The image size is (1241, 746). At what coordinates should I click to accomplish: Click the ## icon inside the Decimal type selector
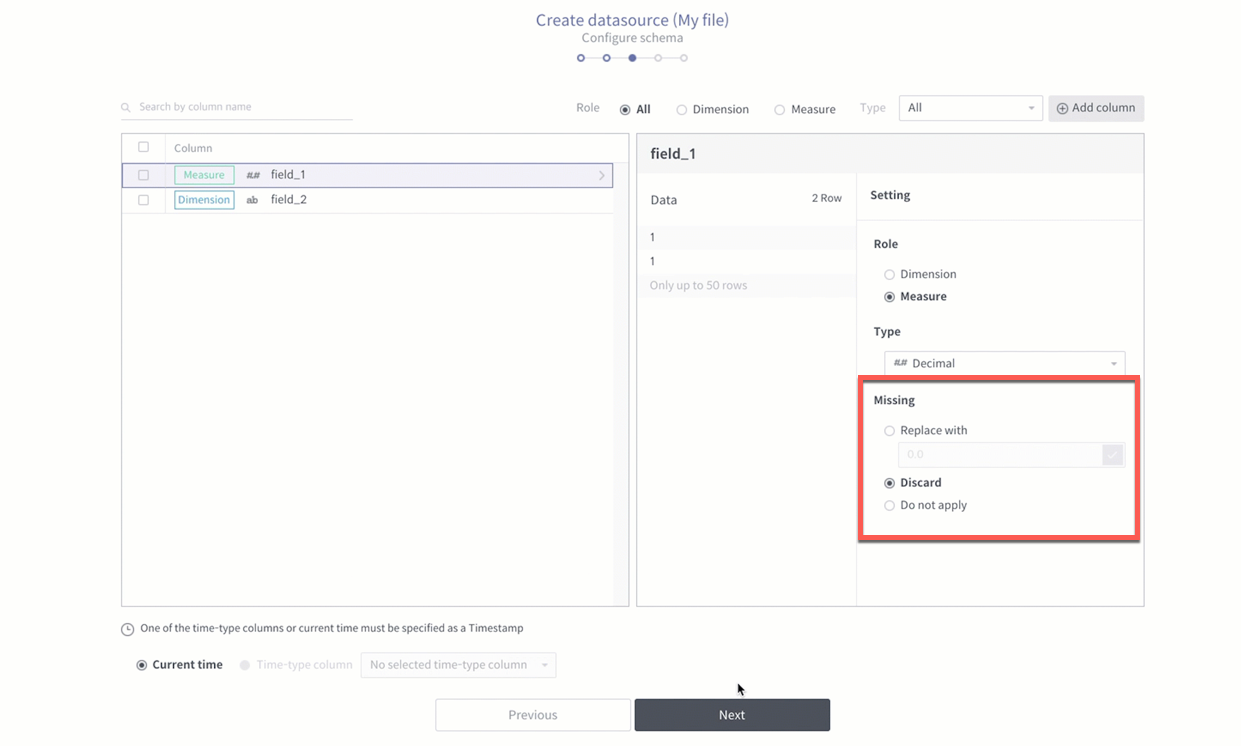(x=899, y=363)
